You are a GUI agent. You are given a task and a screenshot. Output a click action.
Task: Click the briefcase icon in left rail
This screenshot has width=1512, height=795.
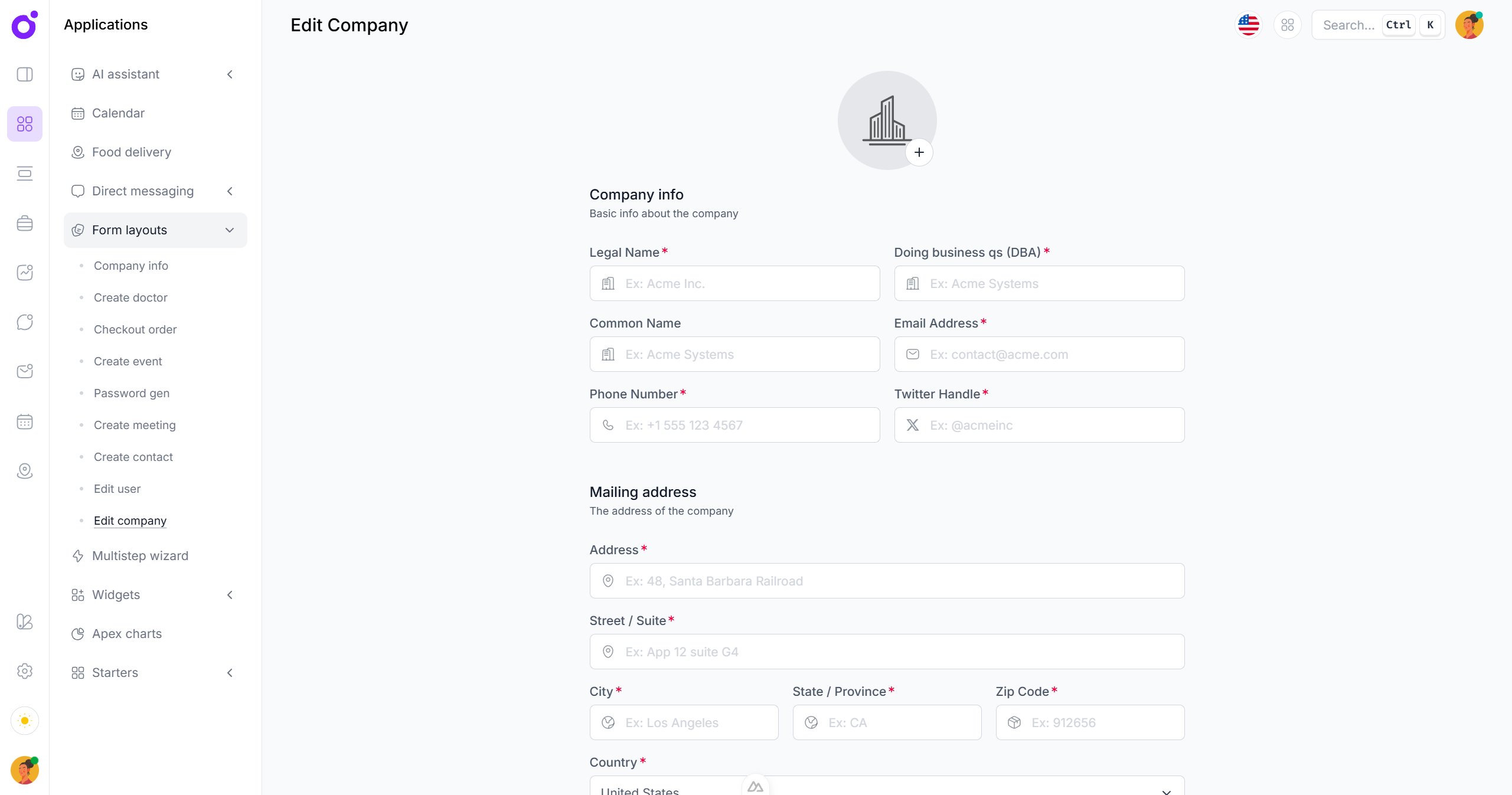click(25, 223)
